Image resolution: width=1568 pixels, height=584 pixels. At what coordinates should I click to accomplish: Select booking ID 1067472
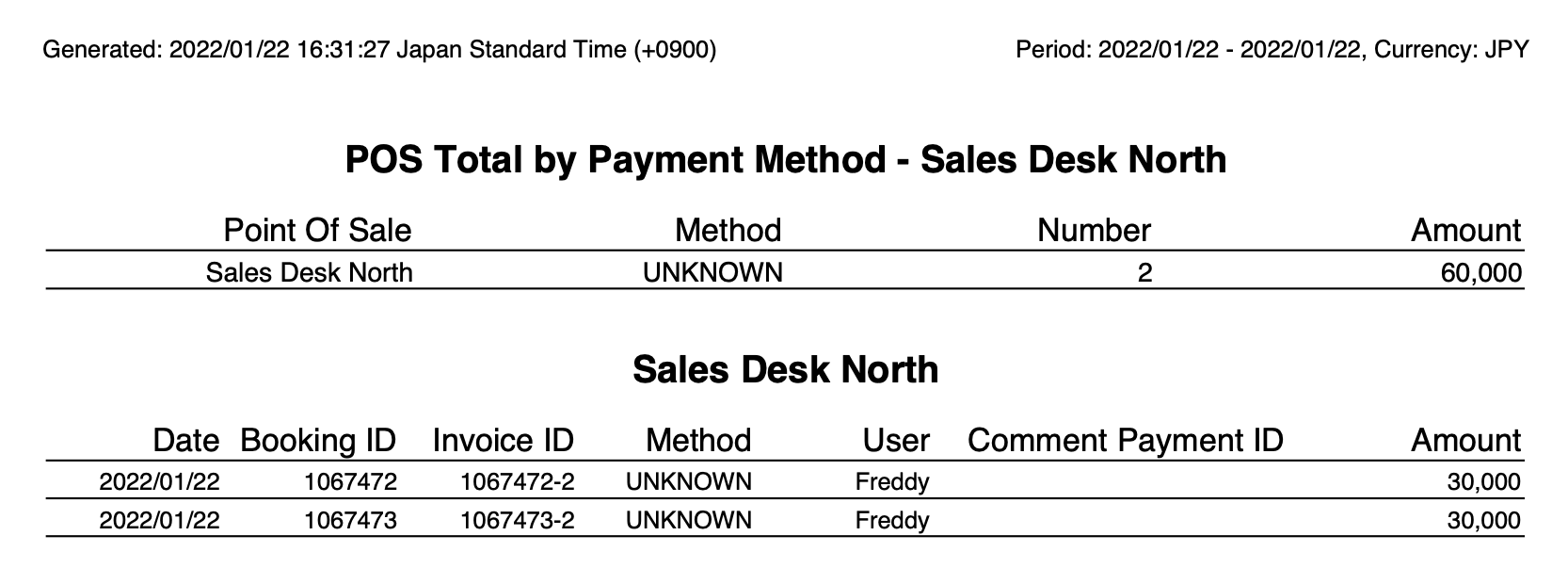[350, 482]
